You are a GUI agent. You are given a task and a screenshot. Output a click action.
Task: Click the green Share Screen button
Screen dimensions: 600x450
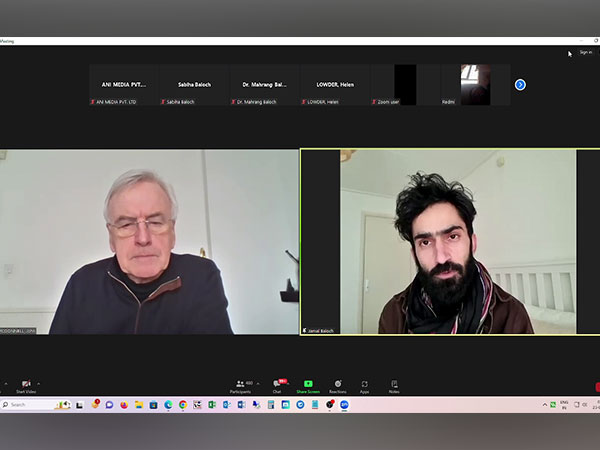[308, 386]
